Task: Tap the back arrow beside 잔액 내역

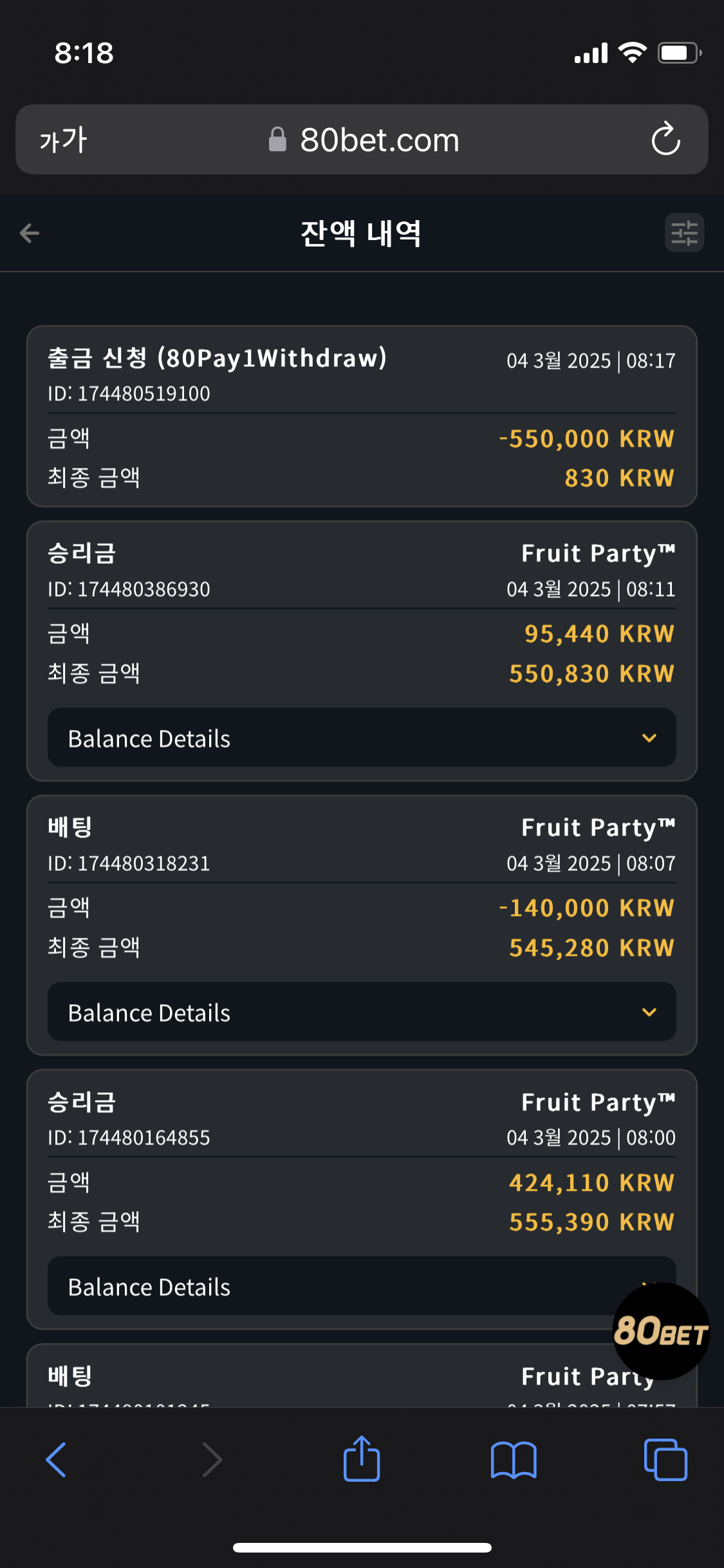Action: tap(30, 233)
